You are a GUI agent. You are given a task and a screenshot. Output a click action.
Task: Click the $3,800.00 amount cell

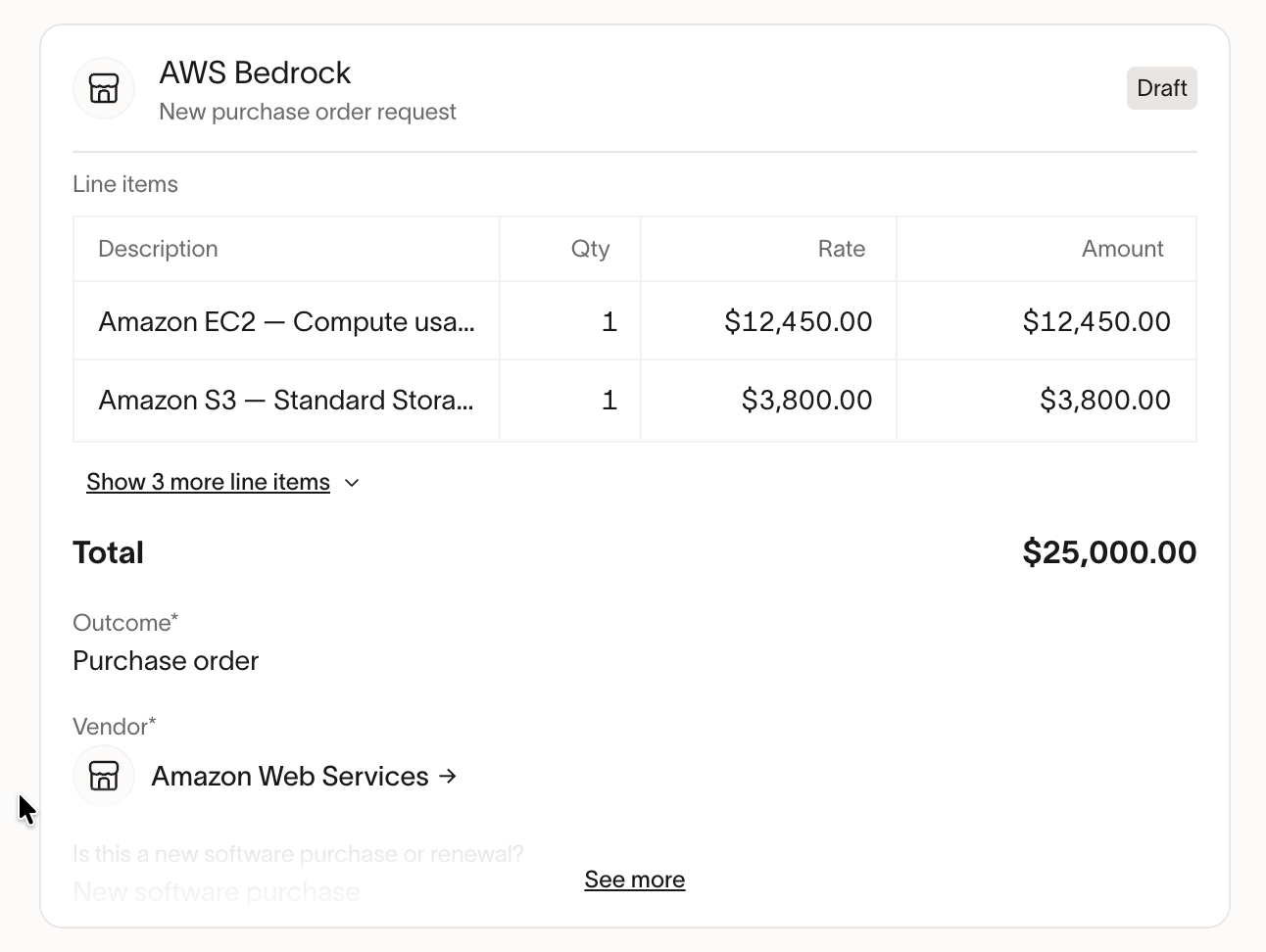click(1047, 400)
